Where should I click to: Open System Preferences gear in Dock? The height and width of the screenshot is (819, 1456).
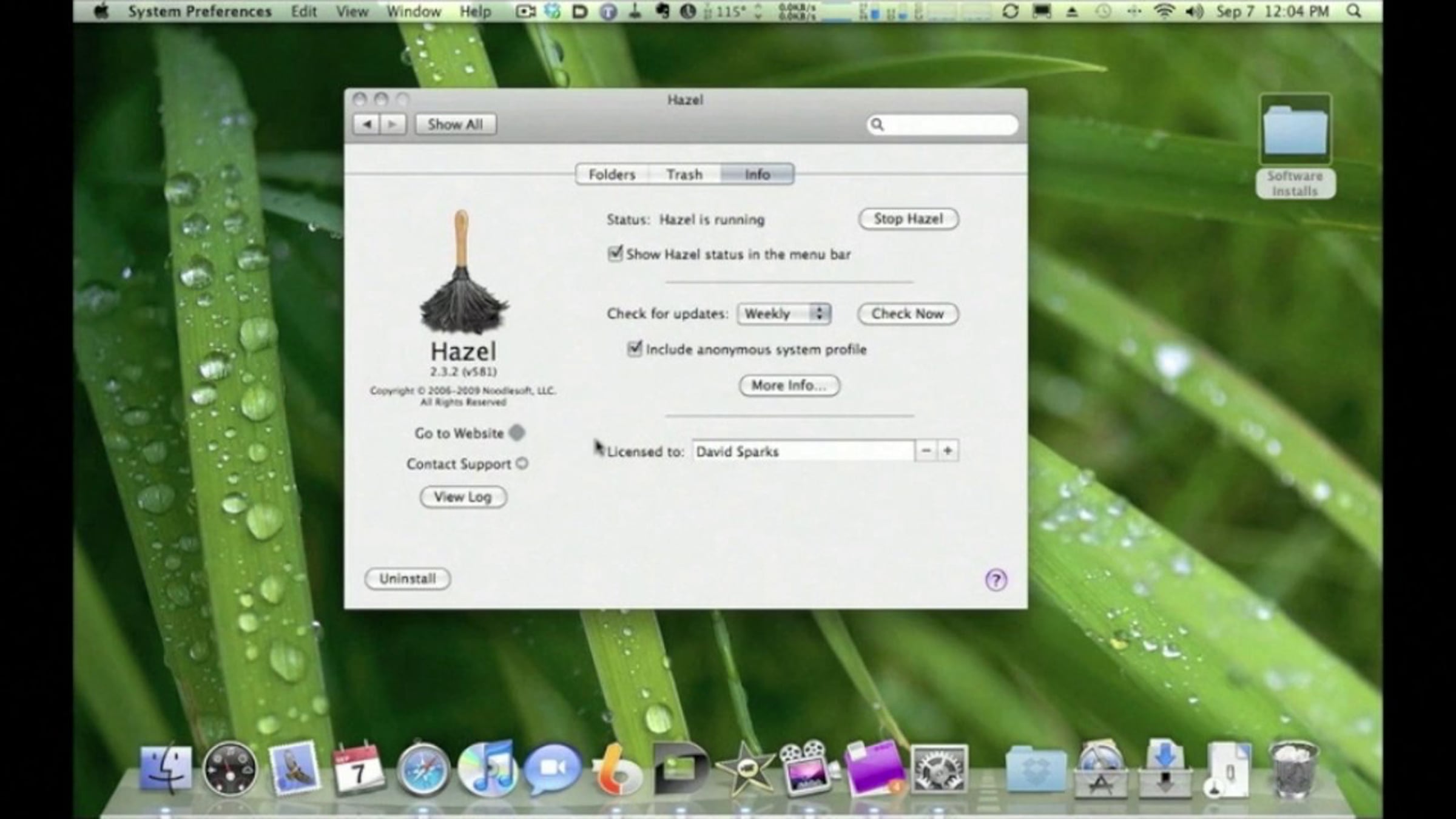tap(939, 769)
